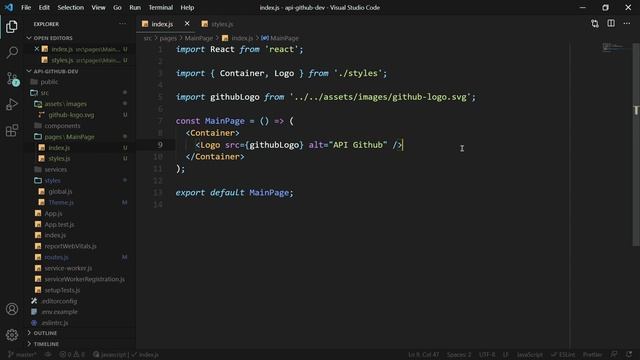Open github-logo.svg in file tree

[x=71, y=115]
